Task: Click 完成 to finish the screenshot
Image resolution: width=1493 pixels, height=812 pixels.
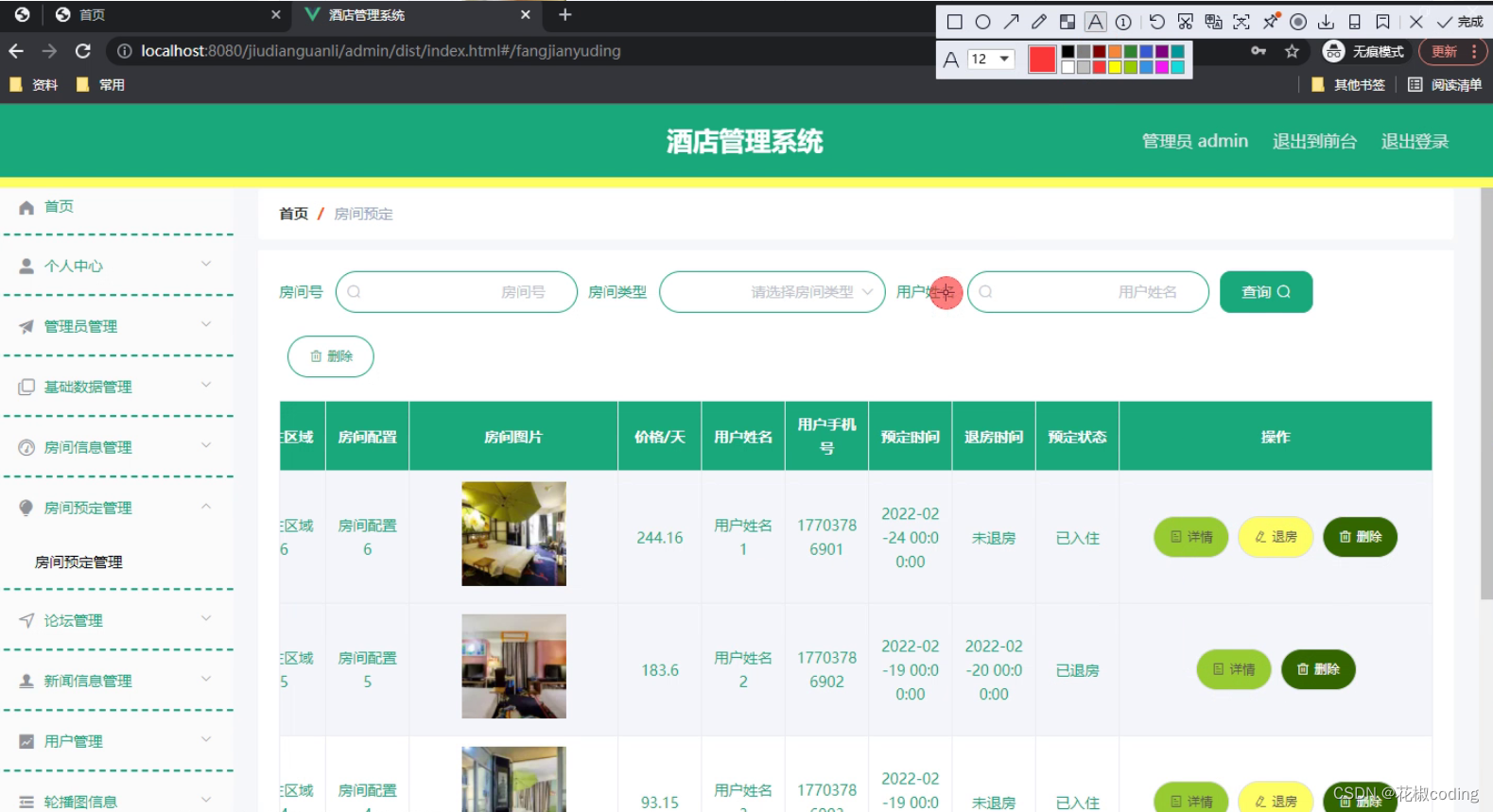Action: point(1460,22)
